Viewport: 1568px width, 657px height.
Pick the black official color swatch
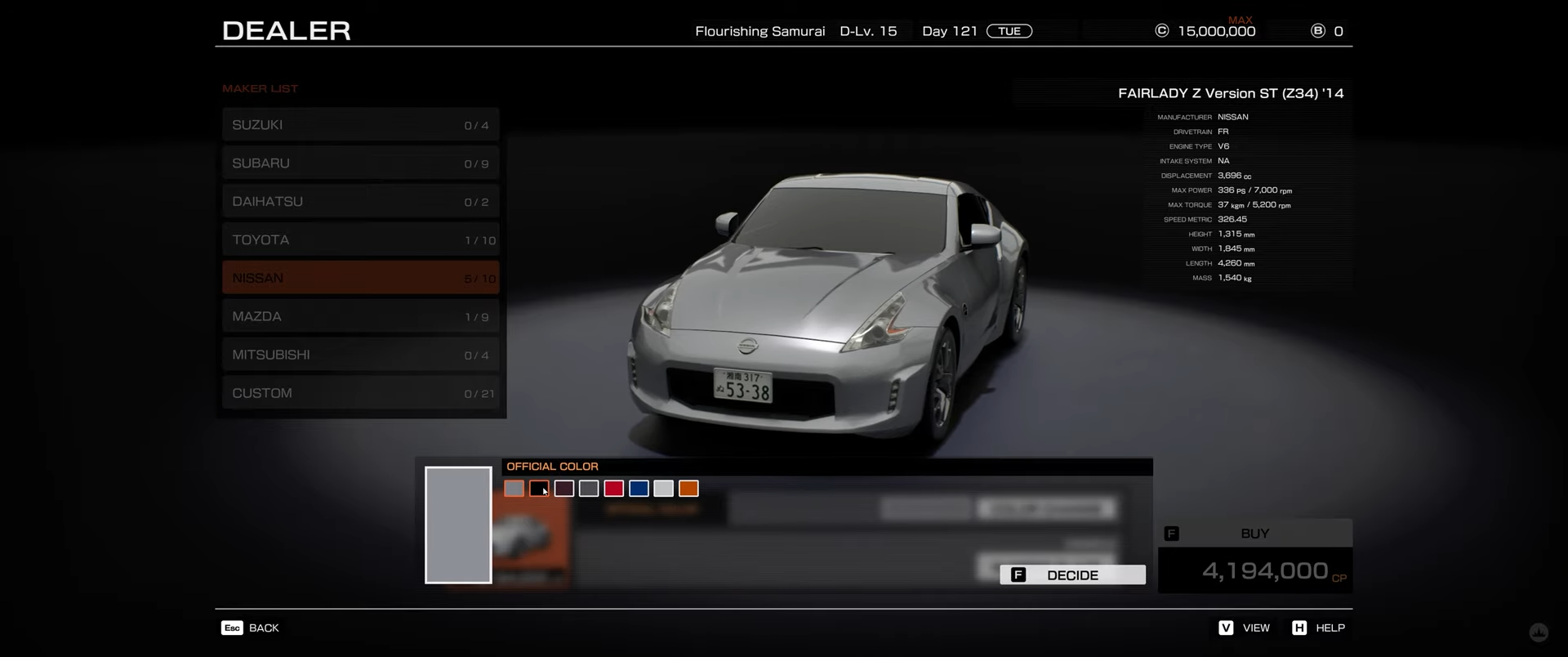(x=539, y=489)
